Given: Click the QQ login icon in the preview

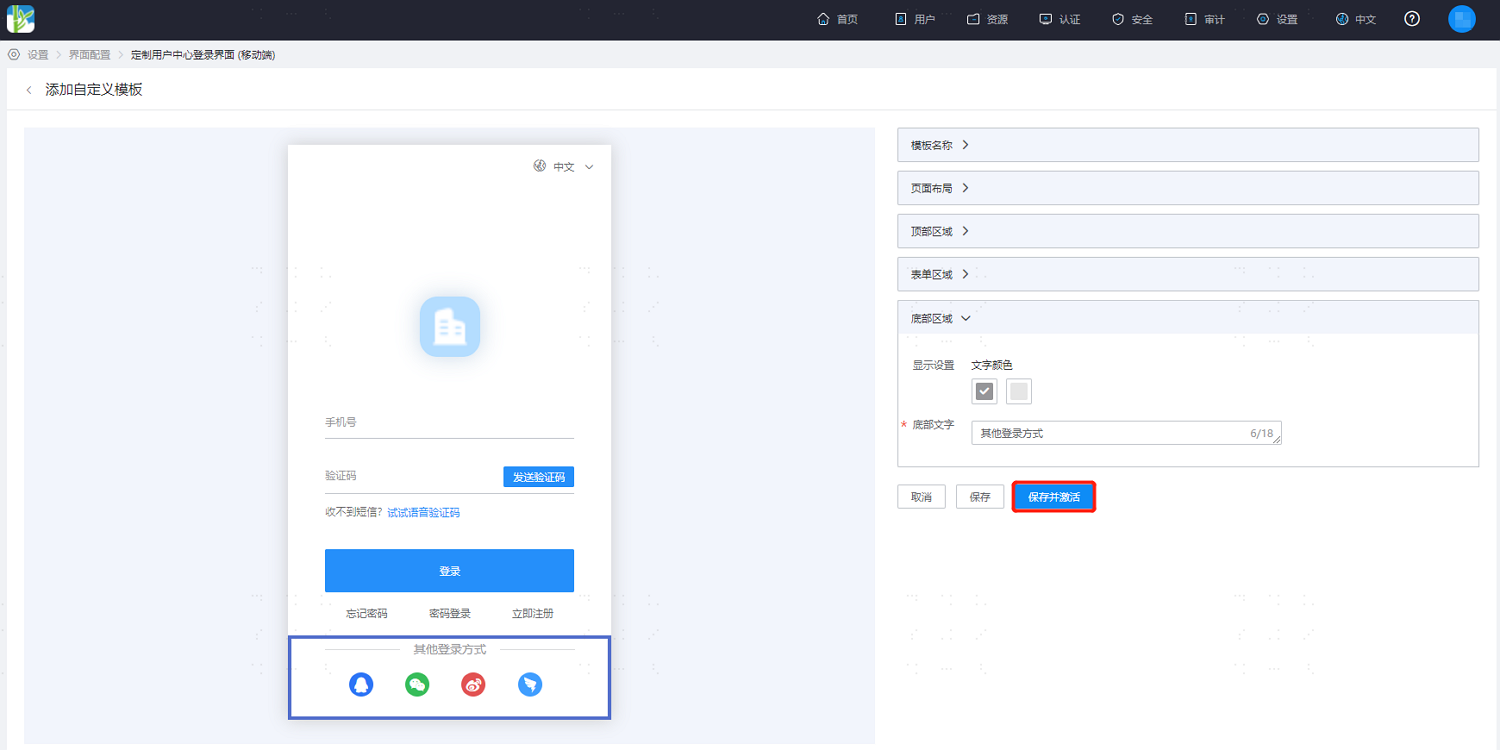Looking at the screenshot, I should (361, 685).
